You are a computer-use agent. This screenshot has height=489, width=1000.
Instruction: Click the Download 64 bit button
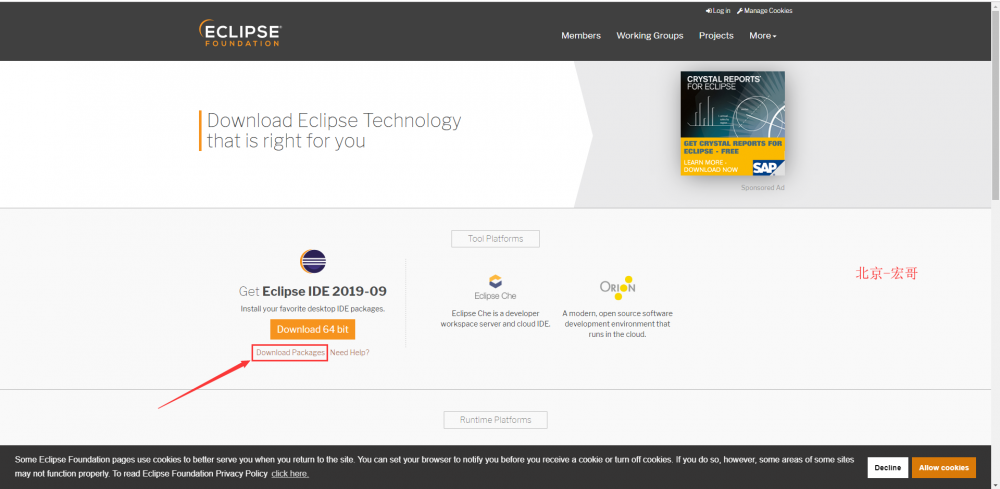click(x=312, y=329)
